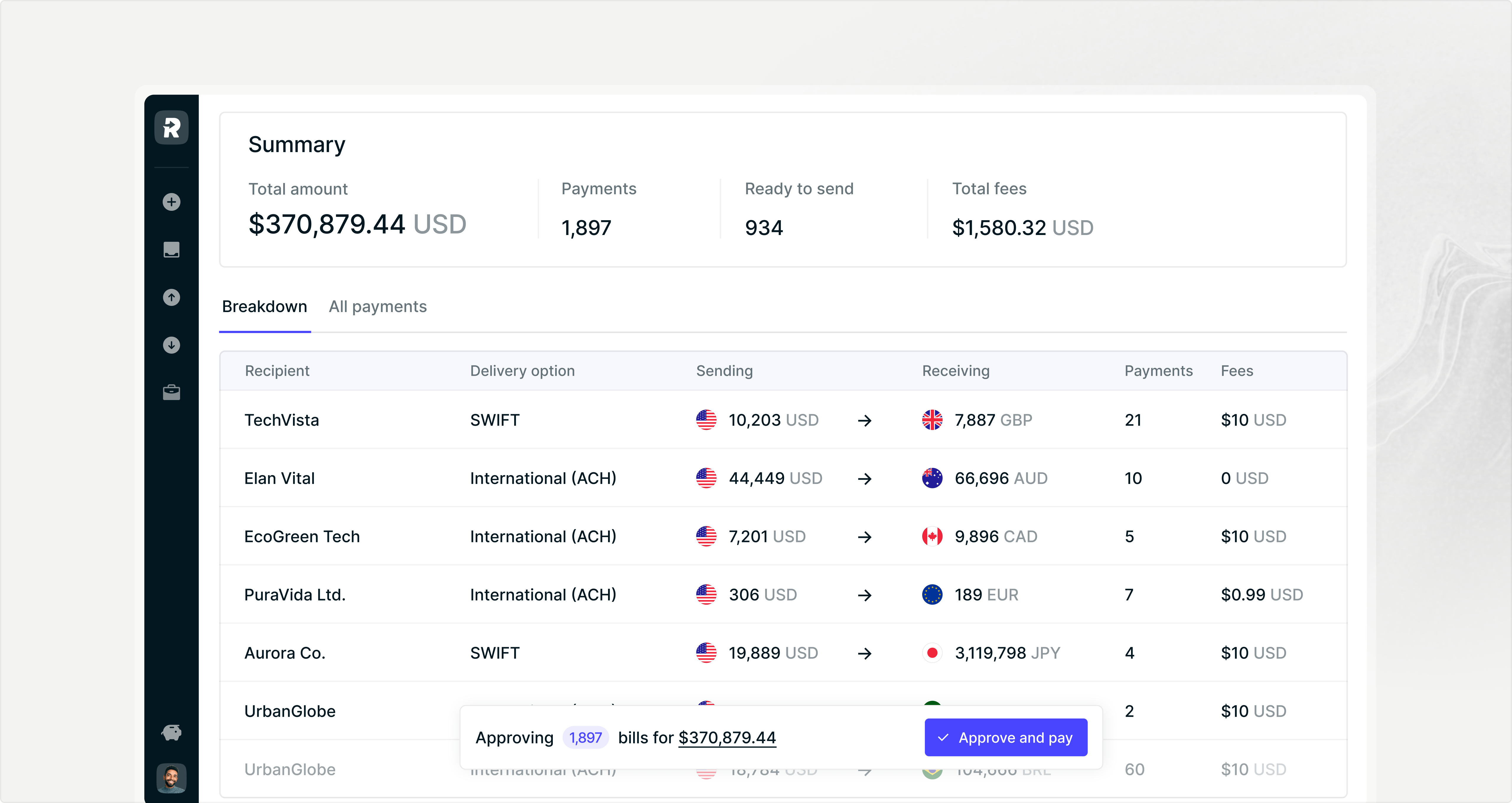
Task: Click the receive money down-arrow icon
Action: (x=171, y=345)
